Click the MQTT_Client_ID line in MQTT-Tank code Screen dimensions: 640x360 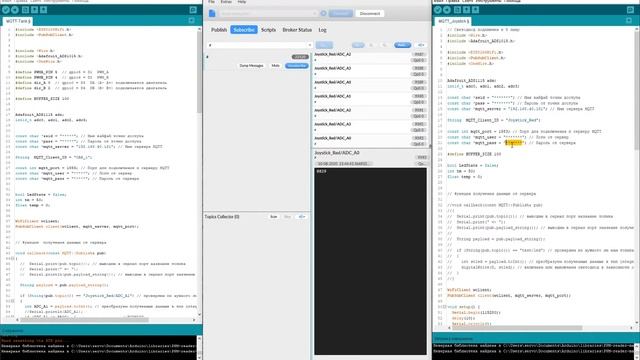pyautogui.click(x=53, y=157)
